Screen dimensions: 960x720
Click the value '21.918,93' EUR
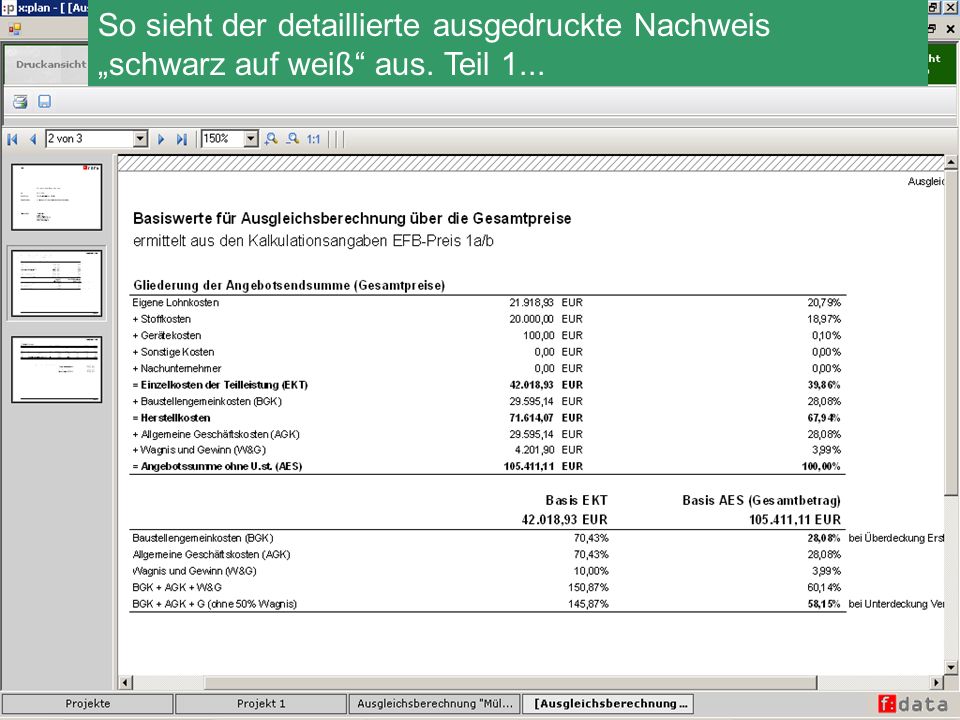(x=531, y=302)
